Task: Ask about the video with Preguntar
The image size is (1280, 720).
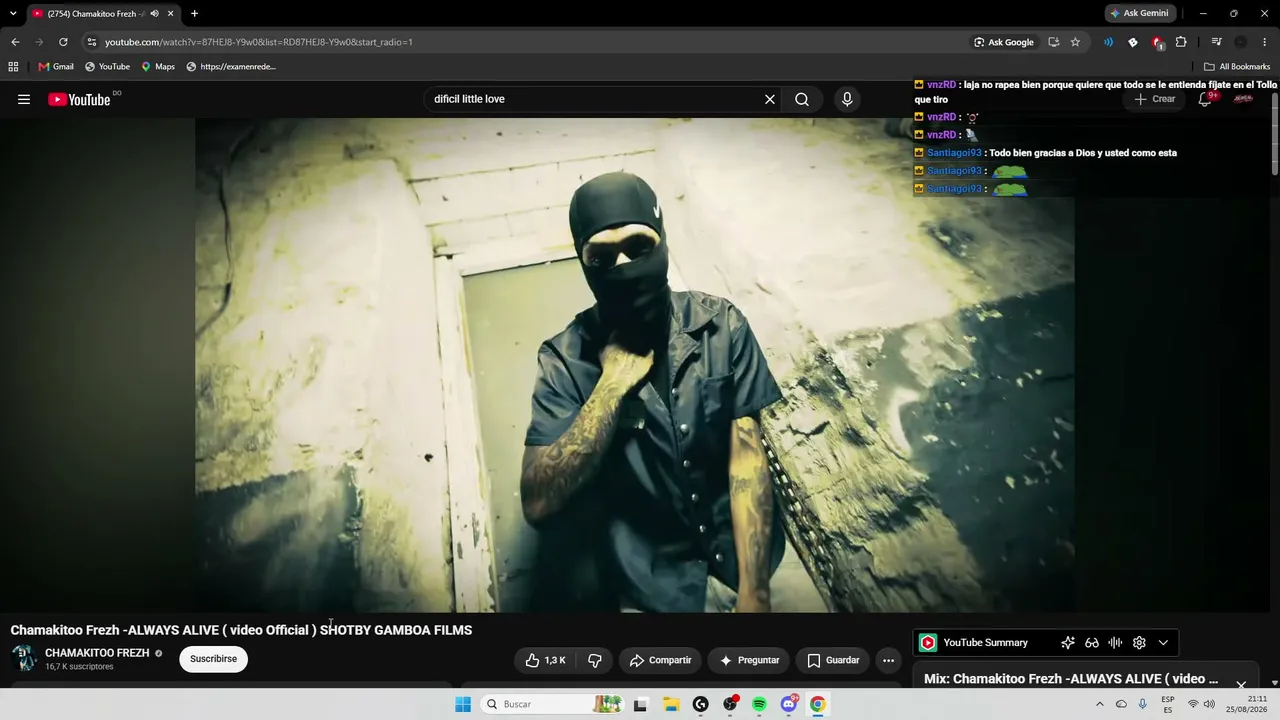Action: tap(749, 660)
